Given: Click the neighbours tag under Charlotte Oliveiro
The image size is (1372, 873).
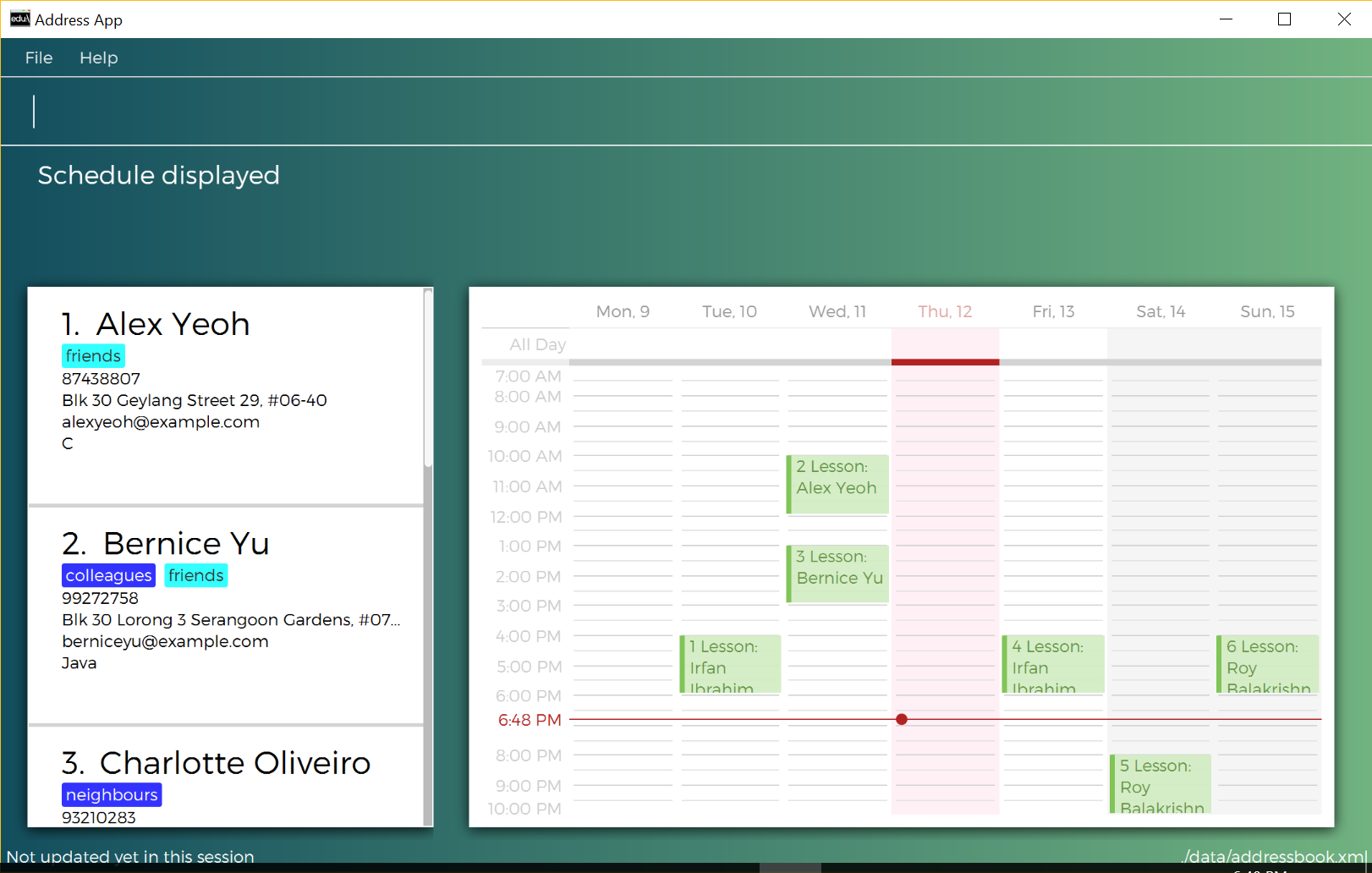Looking at the screenshot, I should (x=112, y=795).
